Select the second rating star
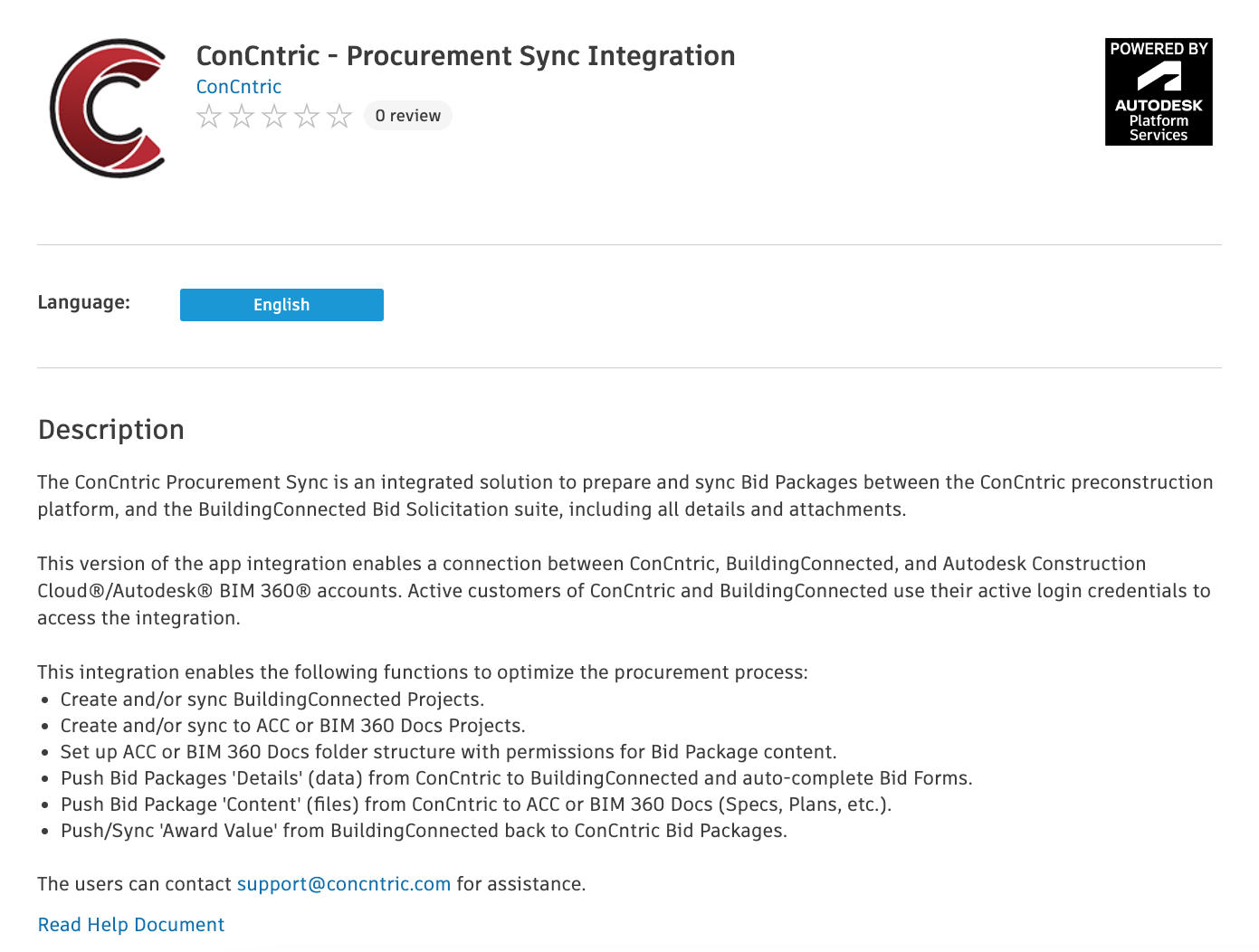This screenshot has width=1259, height=952. 242,116
